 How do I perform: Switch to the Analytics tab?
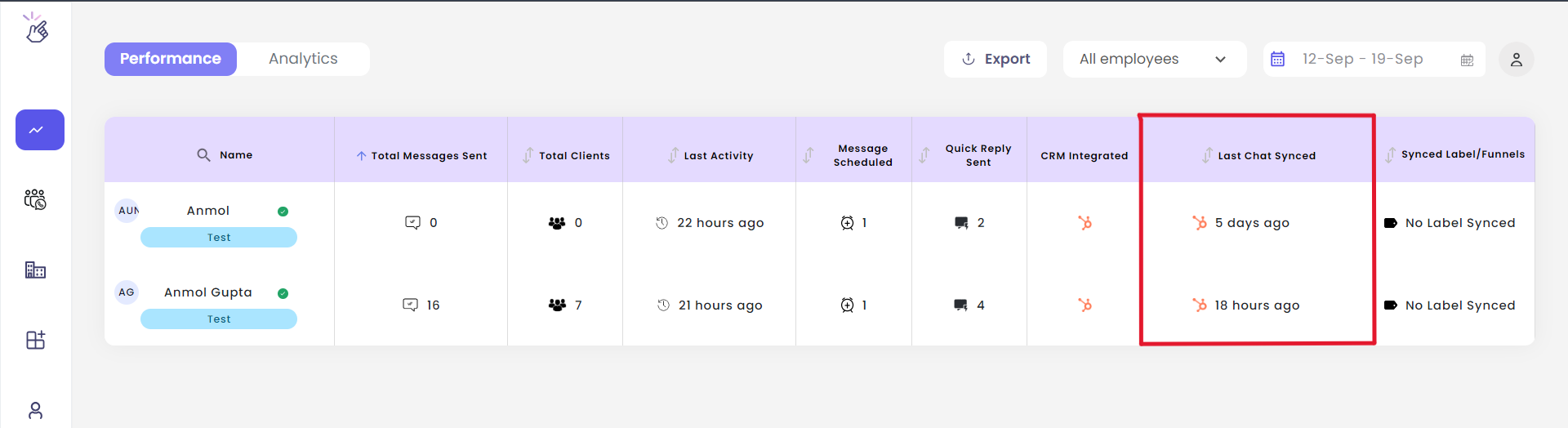pos(303,59)
